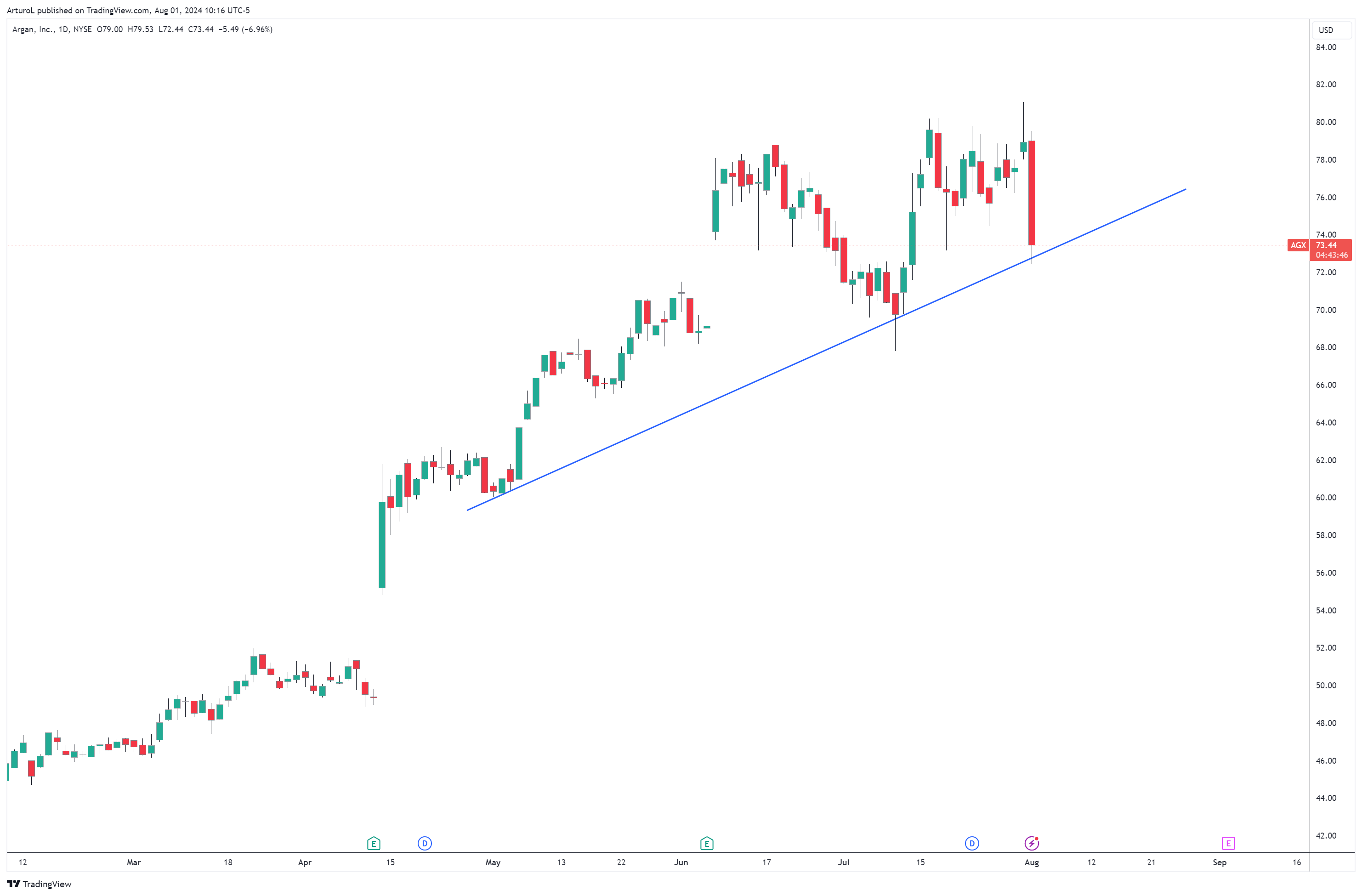The image size is (1362, 896).
Task: Click the ArturoL published on TradingView.com header
Action: (128, 10)
